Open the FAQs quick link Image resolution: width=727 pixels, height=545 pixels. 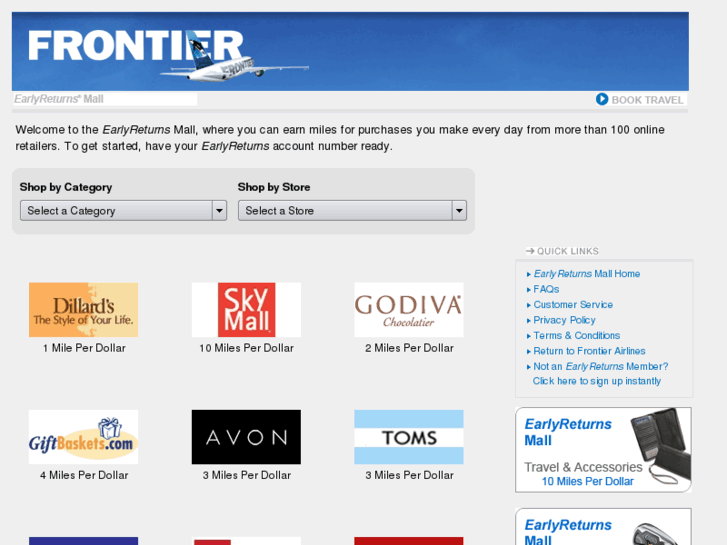[x=546, y=289]
